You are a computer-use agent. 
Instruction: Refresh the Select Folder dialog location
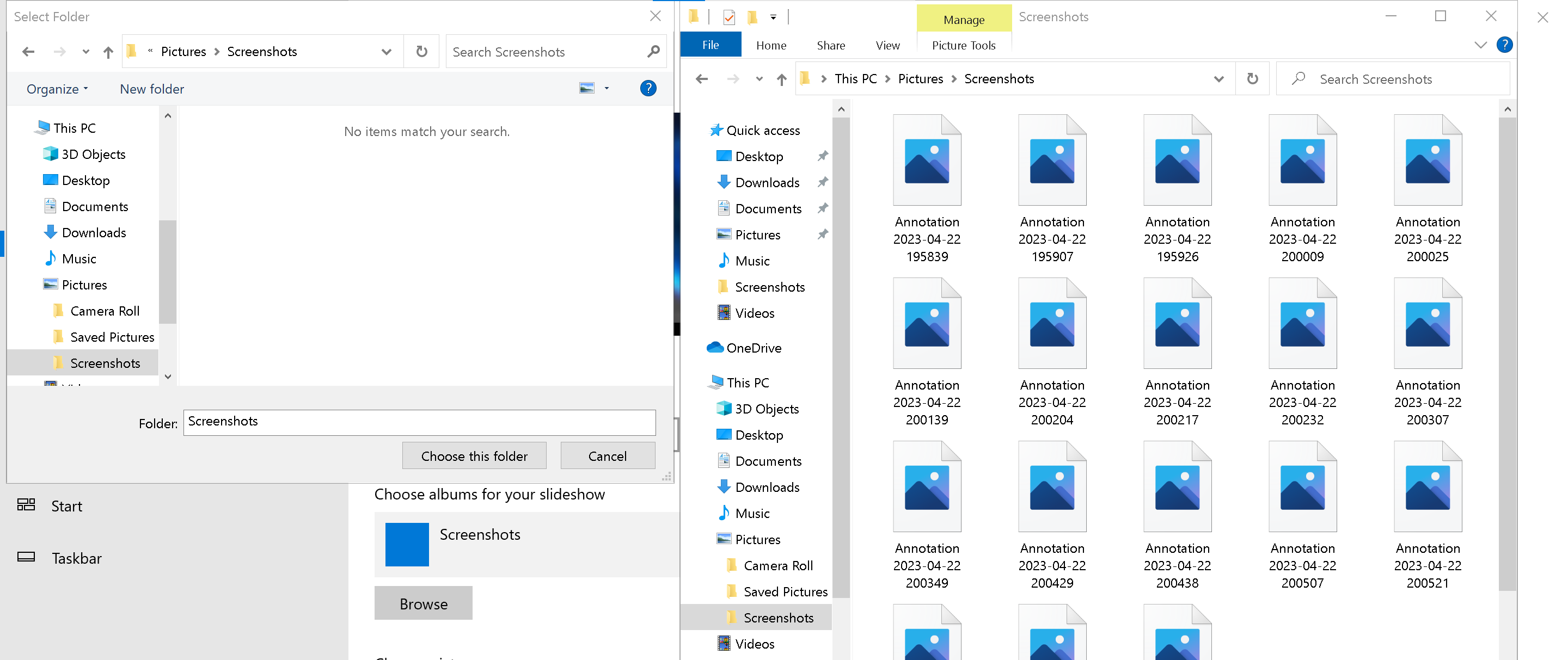pos(421,52)
